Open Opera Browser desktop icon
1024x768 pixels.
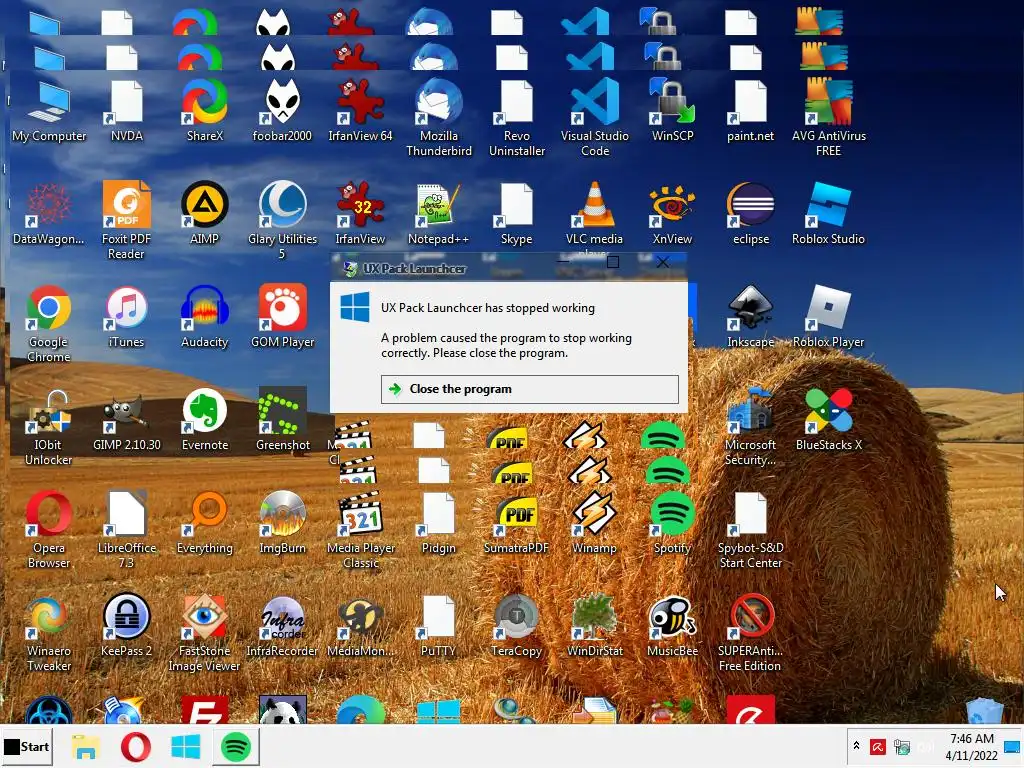click(49, 531)
